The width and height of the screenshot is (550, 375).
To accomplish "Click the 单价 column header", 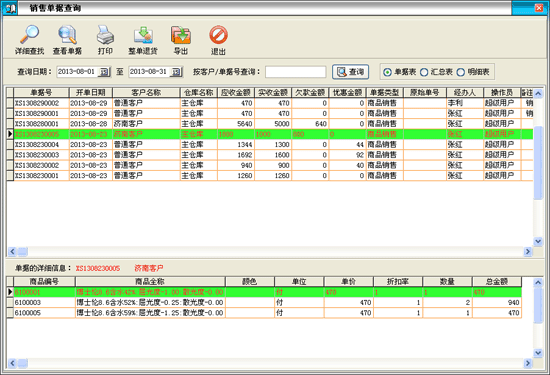I will (349, 281).
